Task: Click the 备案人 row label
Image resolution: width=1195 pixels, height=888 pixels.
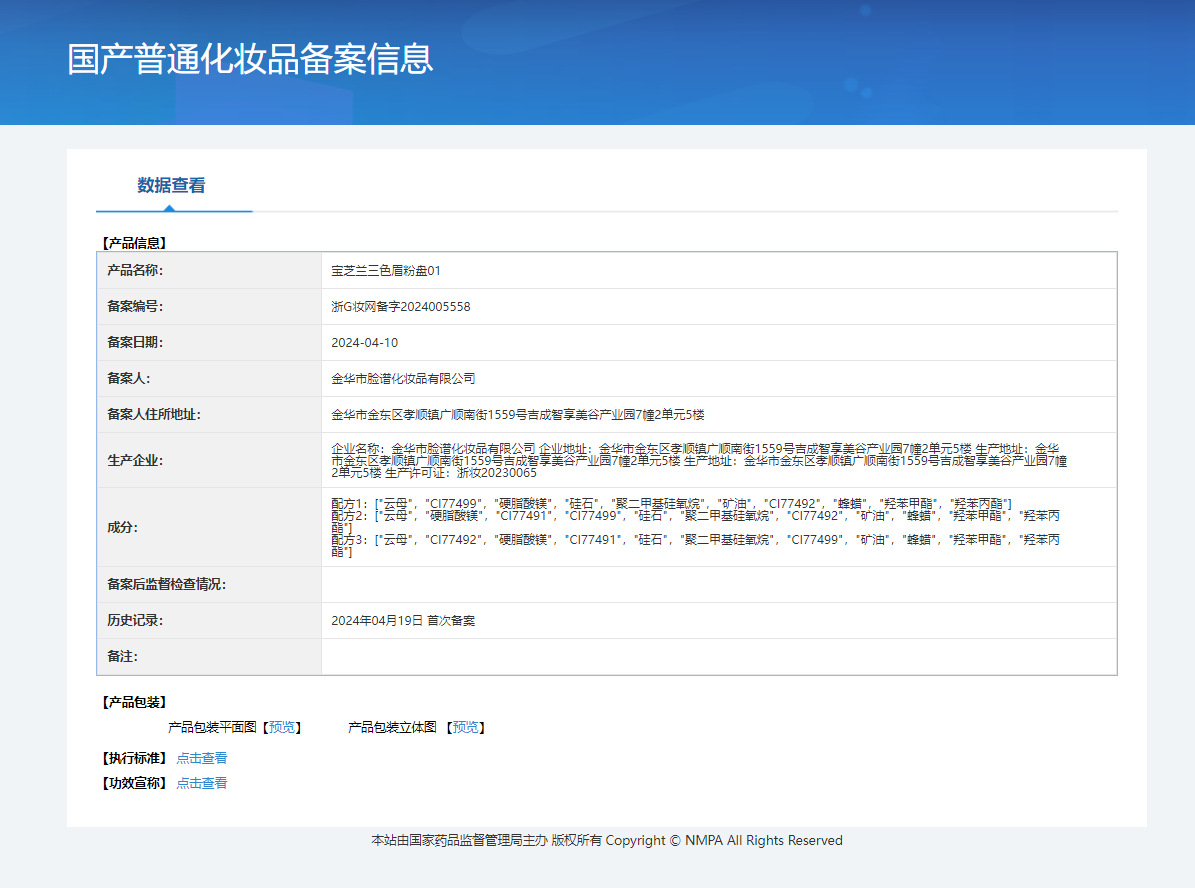Action: 129,378
